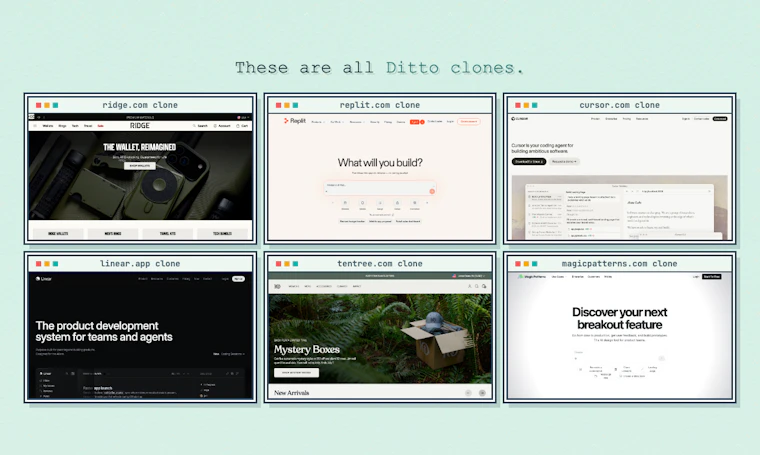760x455 pixels.
Task: Click the RIDGE logo in ridge.com clone
Action: click(140, 126)
